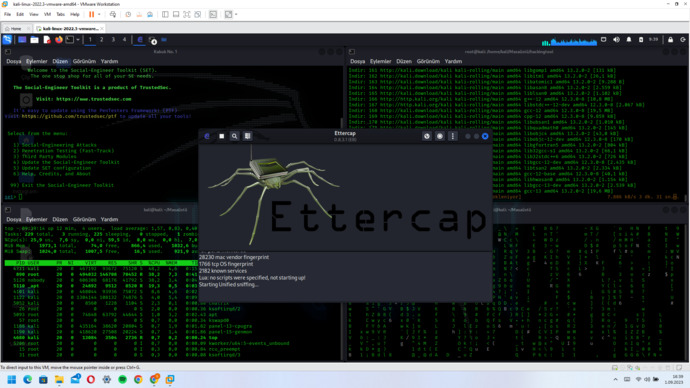Viewport: 690px width, 388px height.
Task: Open the Kali applications menu icon
Action: [7, 40]
